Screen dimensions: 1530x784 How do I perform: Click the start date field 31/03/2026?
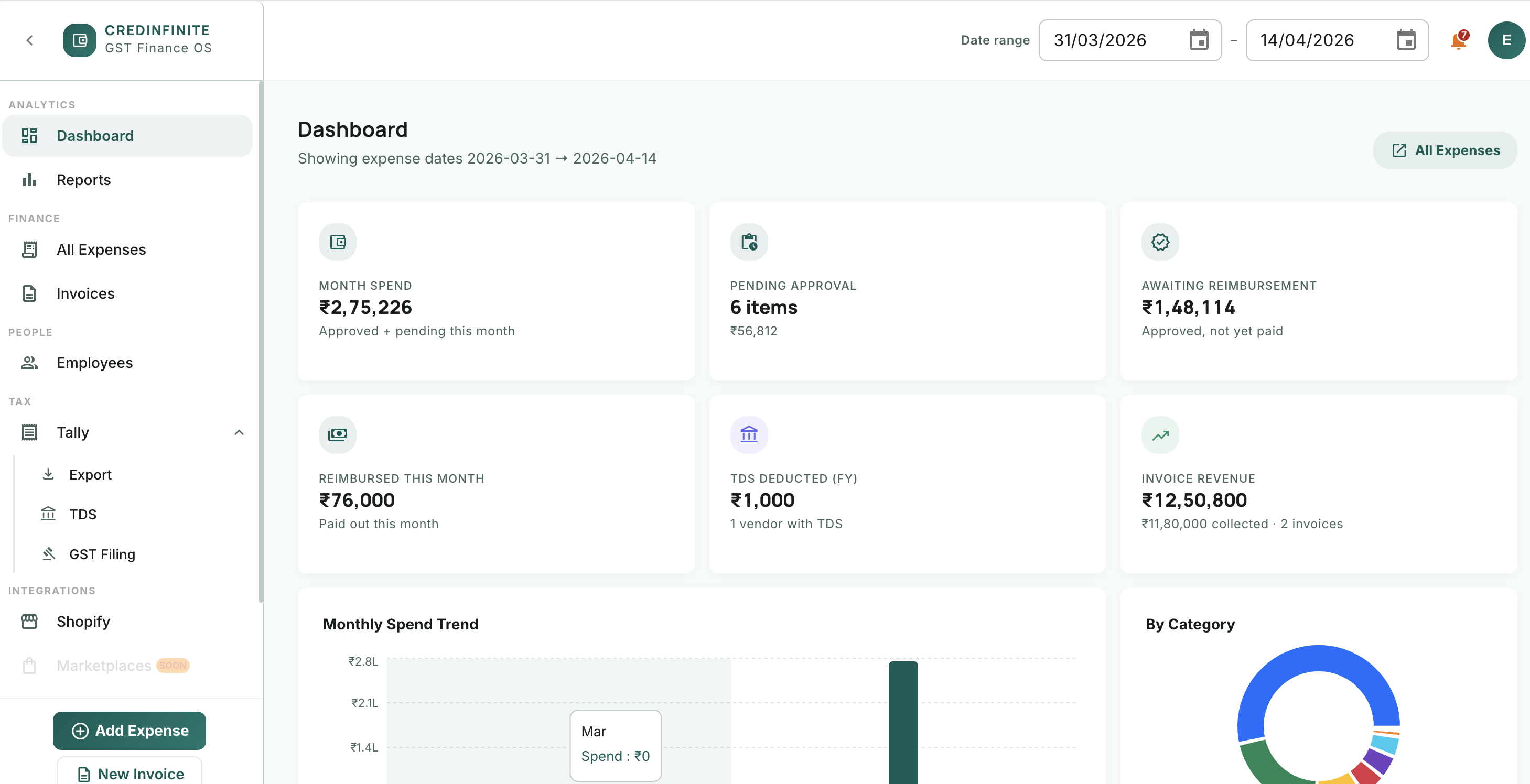point(1130,40)
